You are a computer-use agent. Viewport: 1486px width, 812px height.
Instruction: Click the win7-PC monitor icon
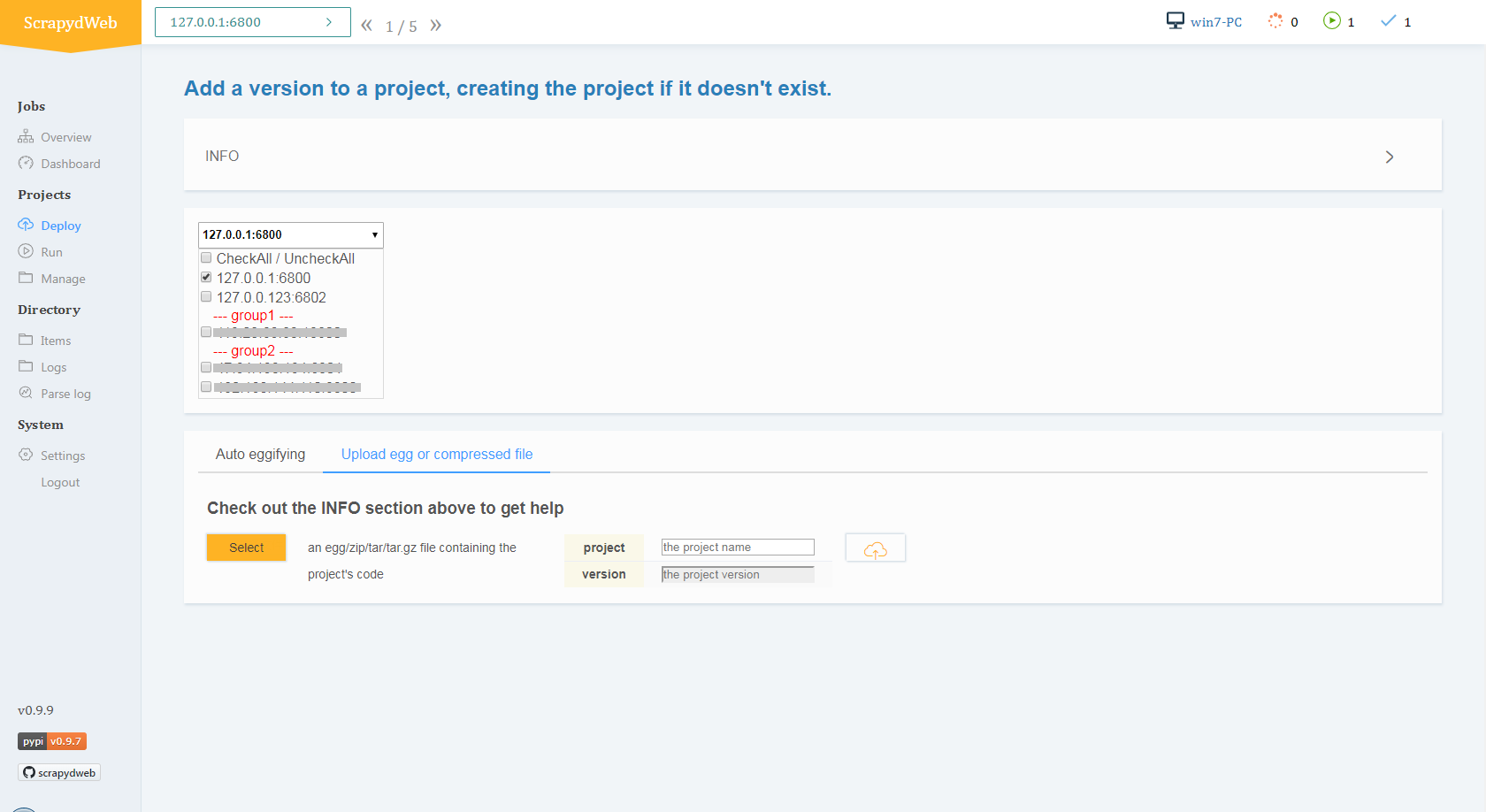tap(1175, 21)
